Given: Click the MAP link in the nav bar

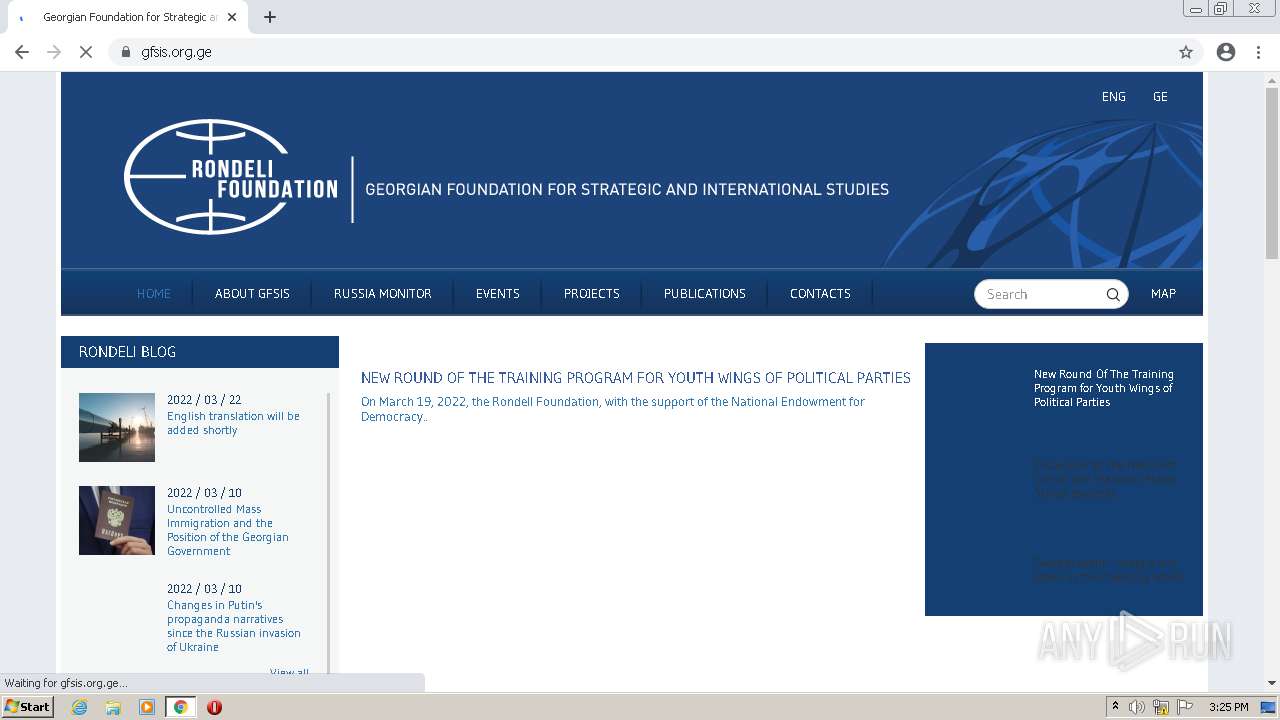Looking at the screenshot, I should coord(1163,294).
